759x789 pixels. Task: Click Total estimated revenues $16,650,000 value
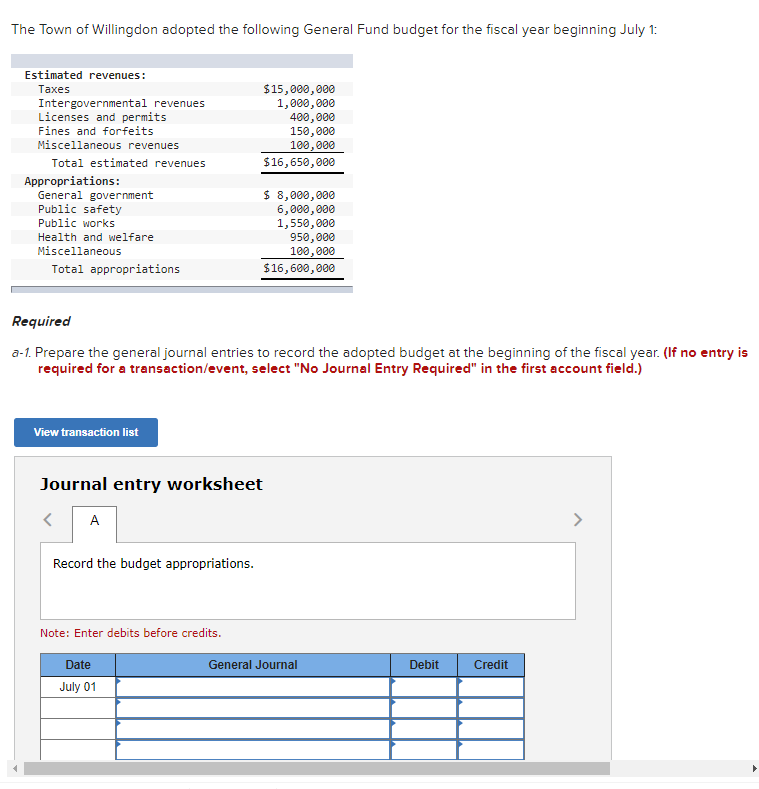pos(299,162)
